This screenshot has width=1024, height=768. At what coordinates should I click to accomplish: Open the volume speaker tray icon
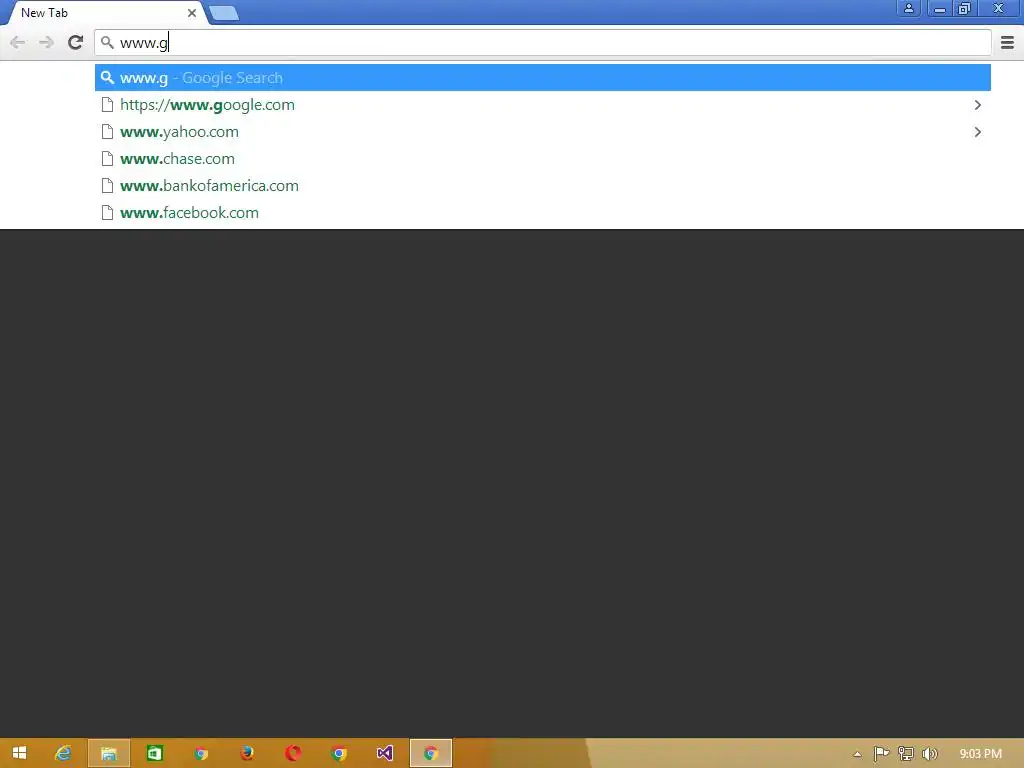pyautogui.click(x=929, y=754)
